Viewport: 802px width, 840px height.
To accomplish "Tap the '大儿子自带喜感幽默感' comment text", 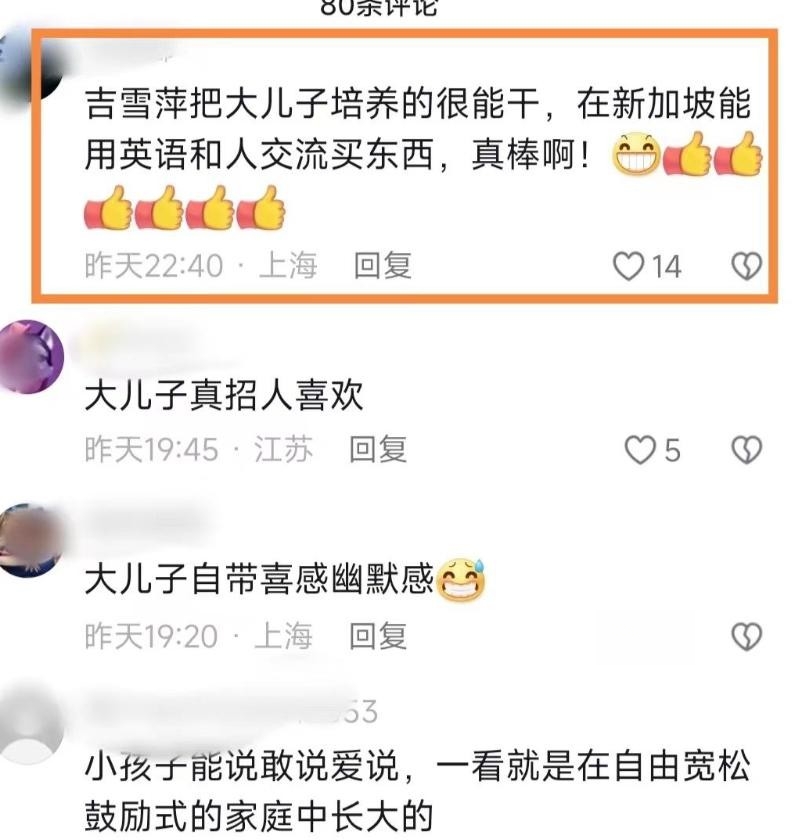I will 285,580.
